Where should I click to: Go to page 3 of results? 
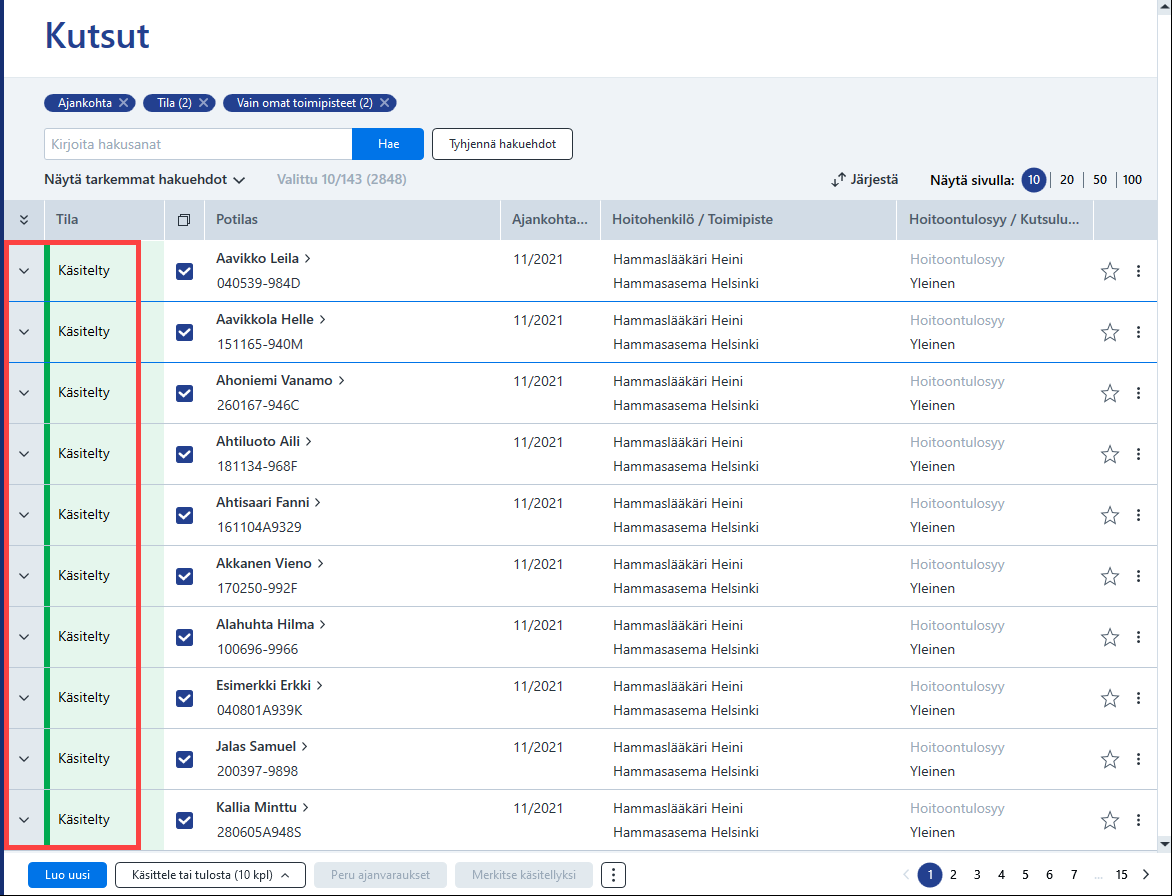[977, 875]
